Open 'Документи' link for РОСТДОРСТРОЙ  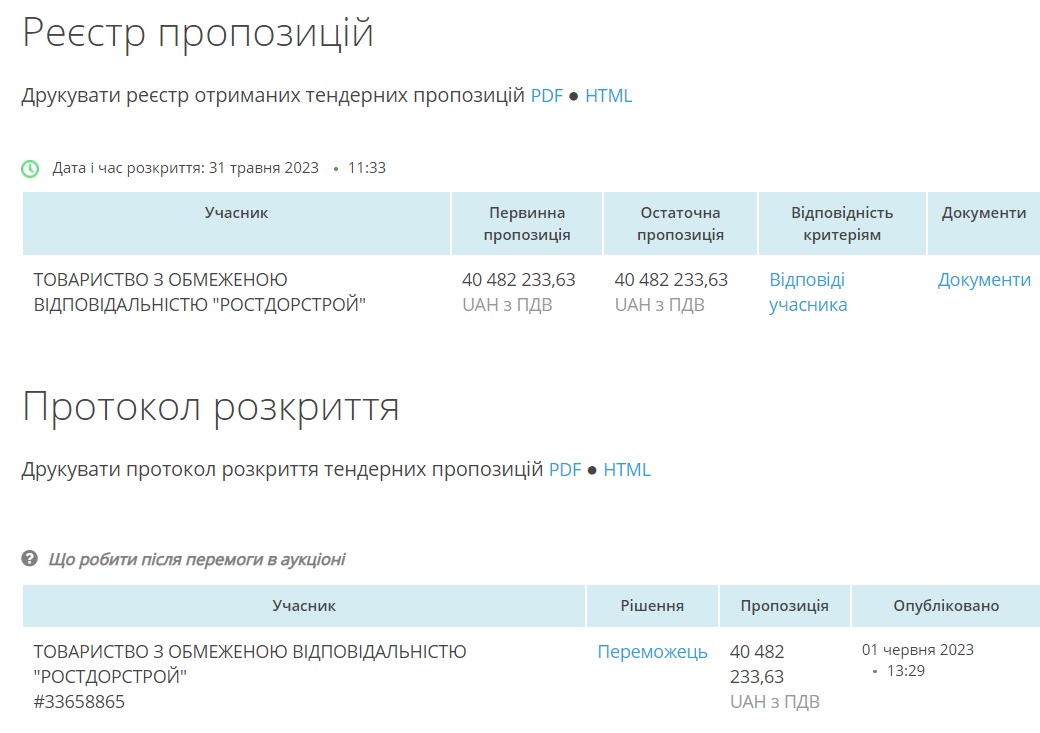[x=984, y=280]
